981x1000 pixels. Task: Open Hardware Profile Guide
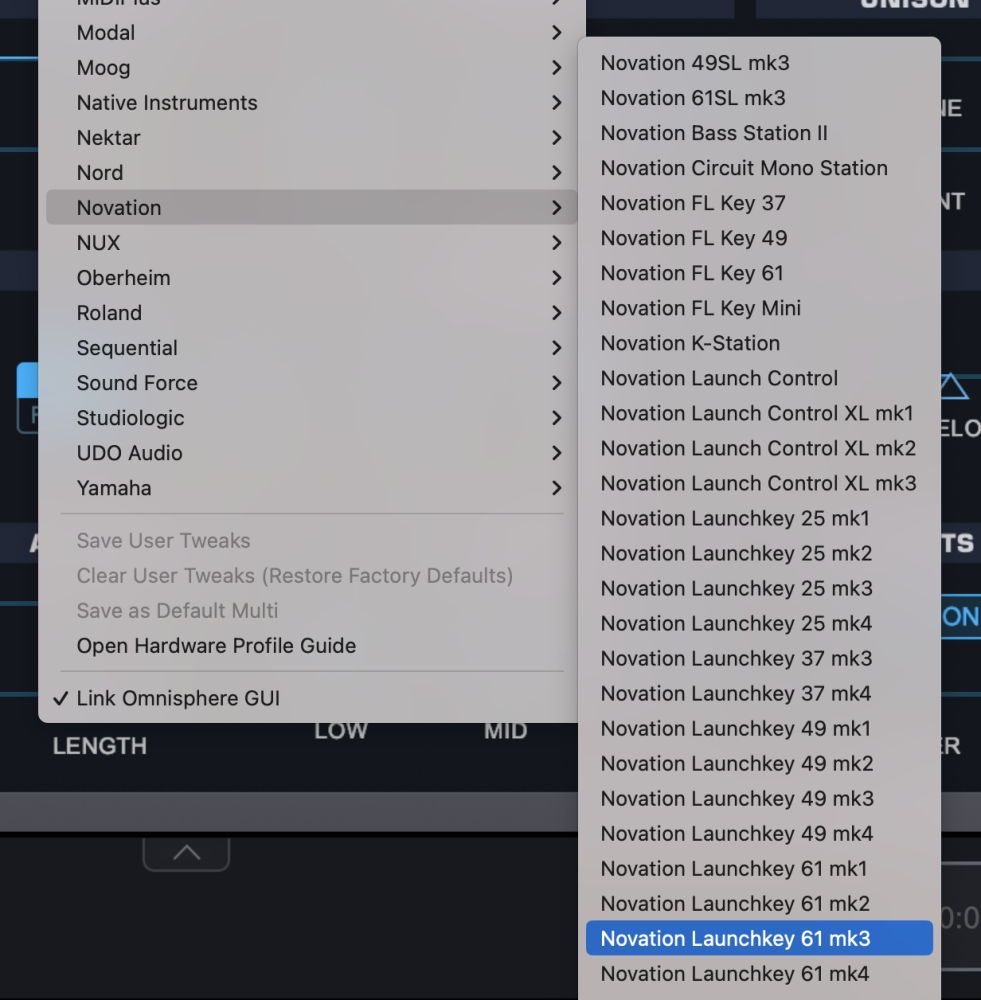coord(216,646)
